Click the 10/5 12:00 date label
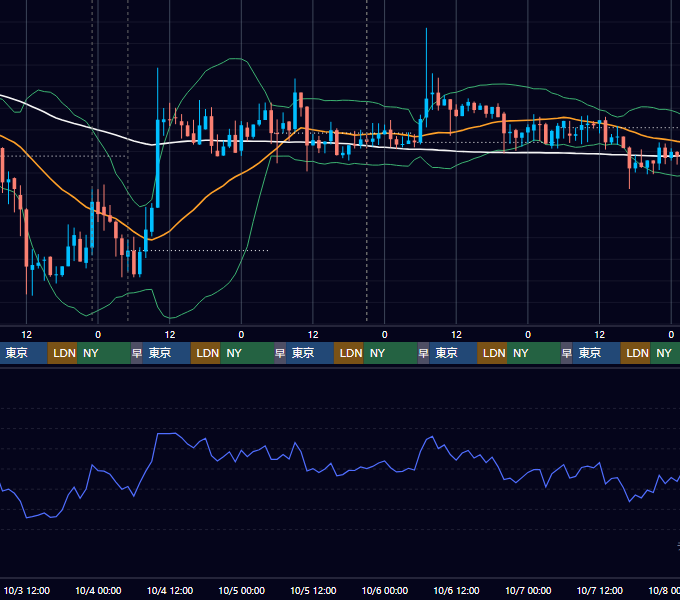The image size is (680, 600). point(313,590)
